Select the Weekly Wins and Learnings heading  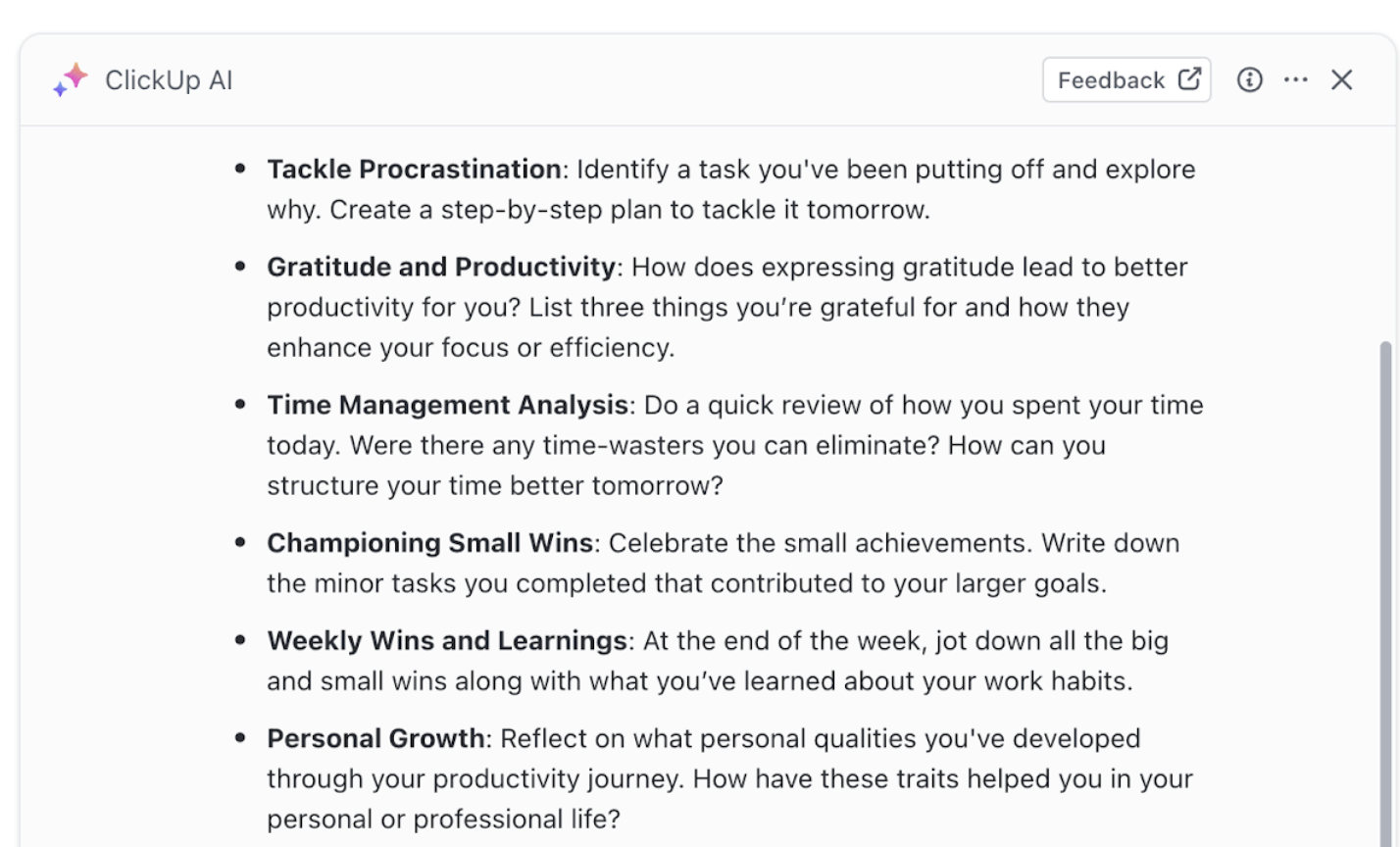447,640
